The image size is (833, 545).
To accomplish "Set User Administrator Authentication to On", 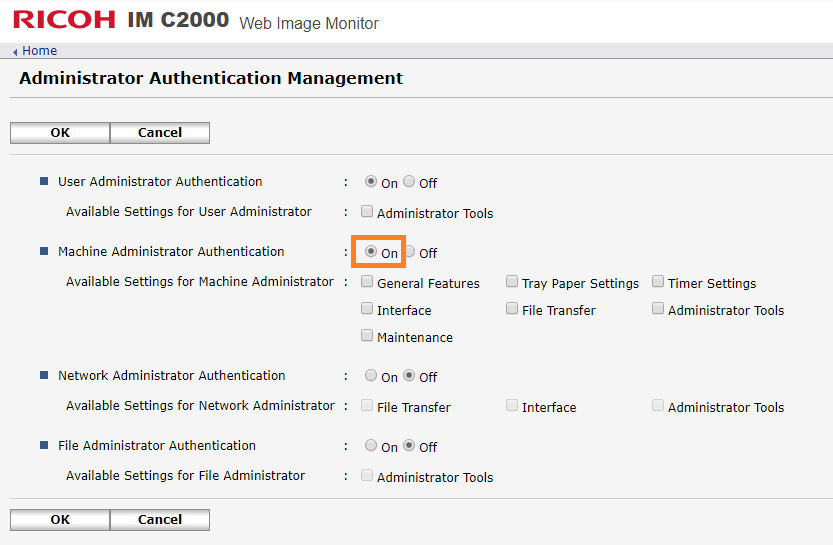I will 371,182.
